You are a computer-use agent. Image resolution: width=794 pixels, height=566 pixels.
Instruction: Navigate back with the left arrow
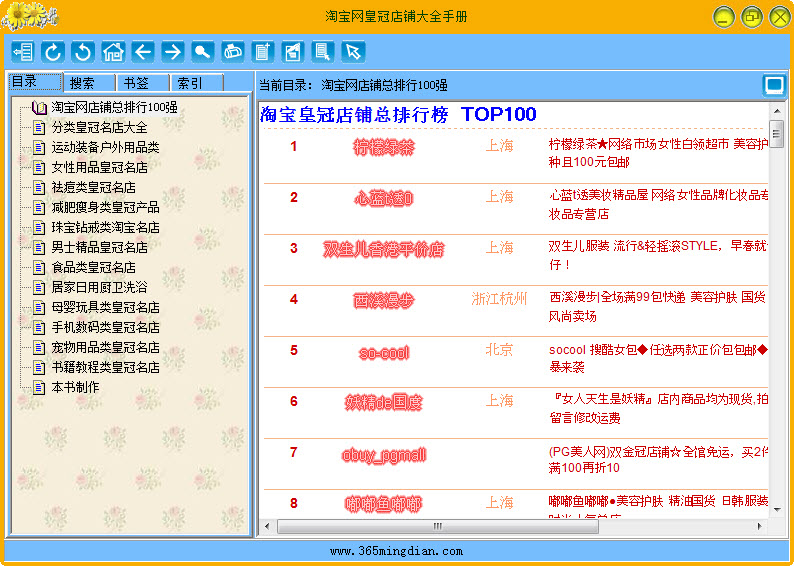pyautogui.click(x=143, y=52)
